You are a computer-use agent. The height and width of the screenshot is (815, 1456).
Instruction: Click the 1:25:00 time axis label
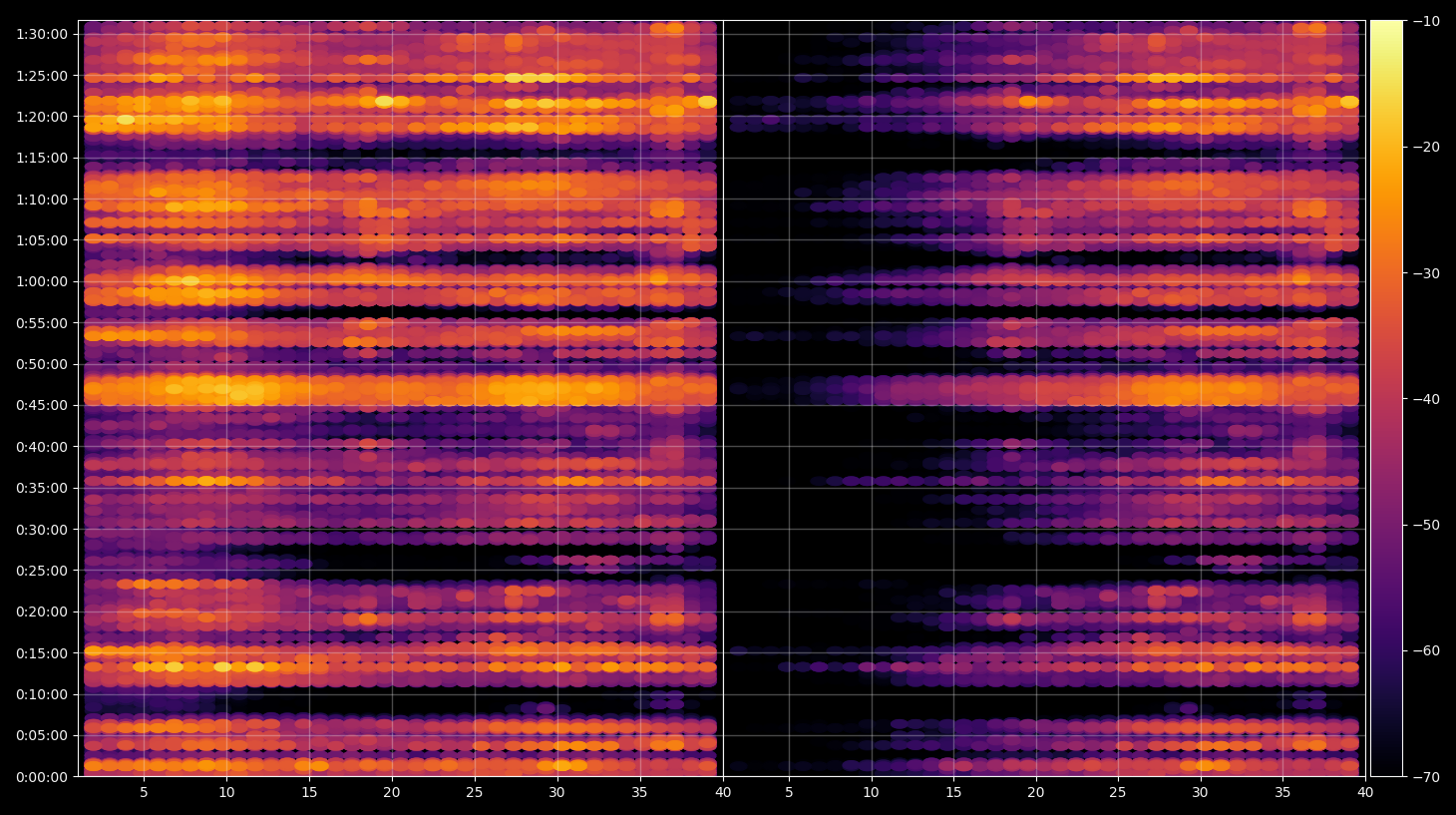tap(42, 76)
